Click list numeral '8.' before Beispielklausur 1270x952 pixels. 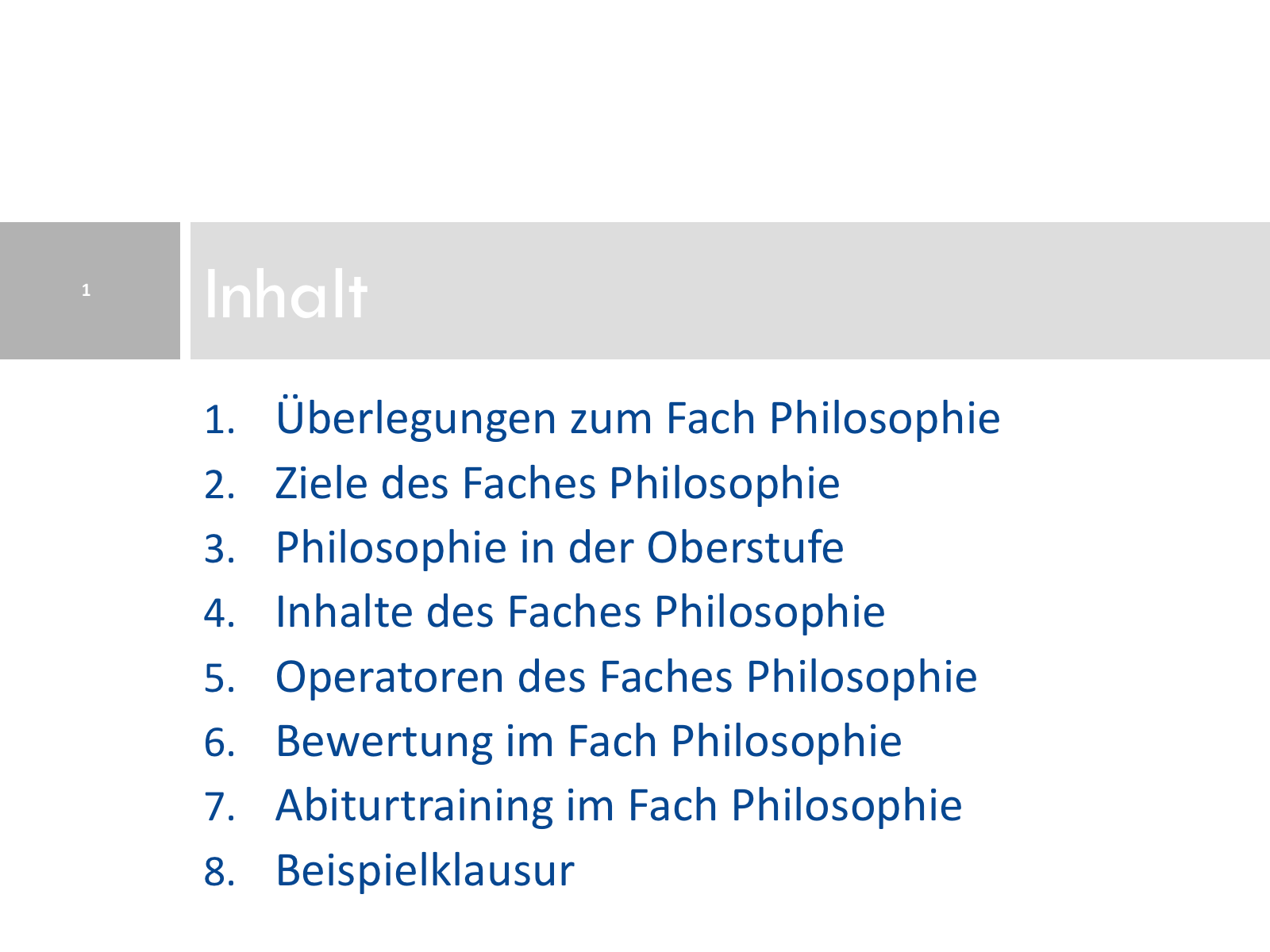click(220, 872)
